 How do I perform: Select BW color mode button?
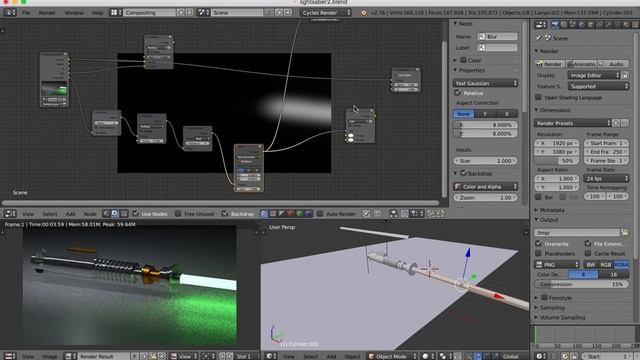pos(591,264)
